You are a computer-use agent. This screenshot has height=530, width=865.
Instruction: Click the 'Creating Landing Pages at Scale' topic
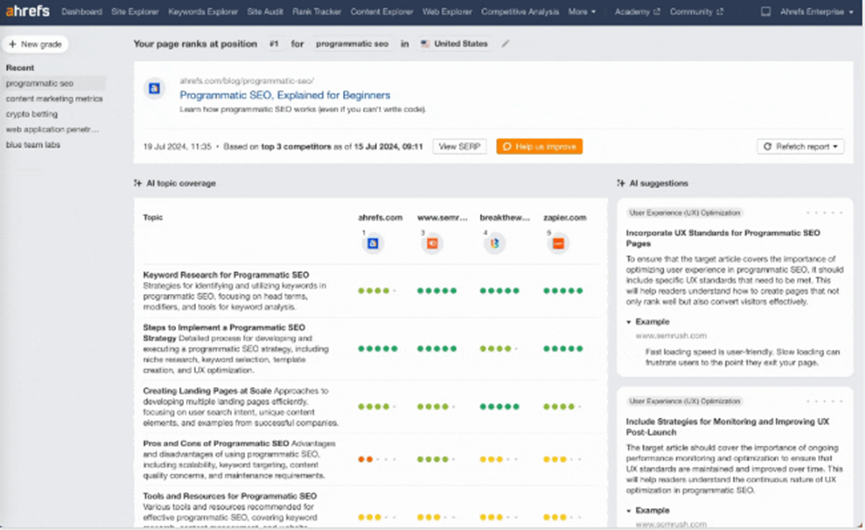point(207,390)
